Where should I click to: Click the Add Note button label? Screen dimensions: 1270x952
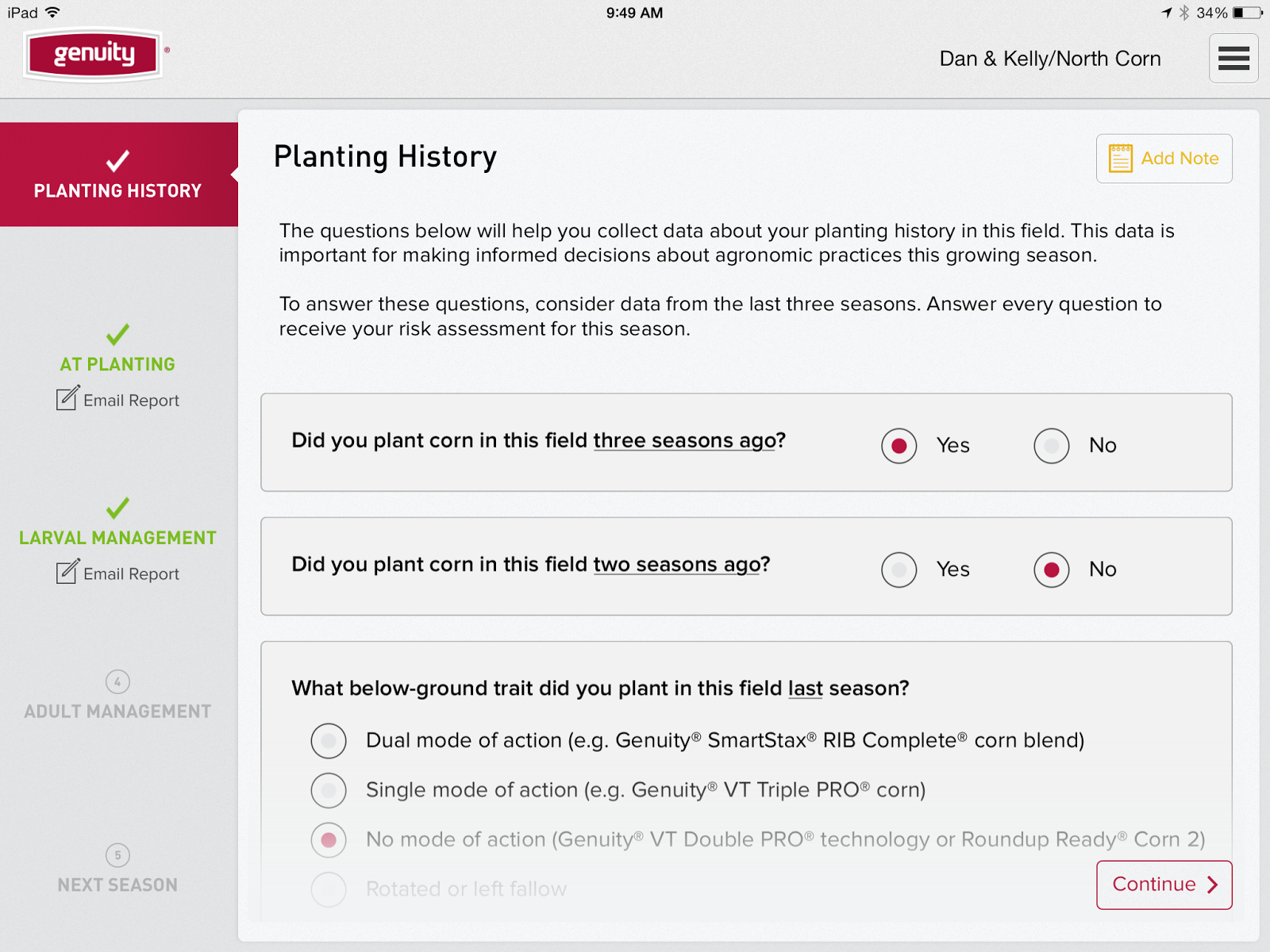click(1180, 159)
